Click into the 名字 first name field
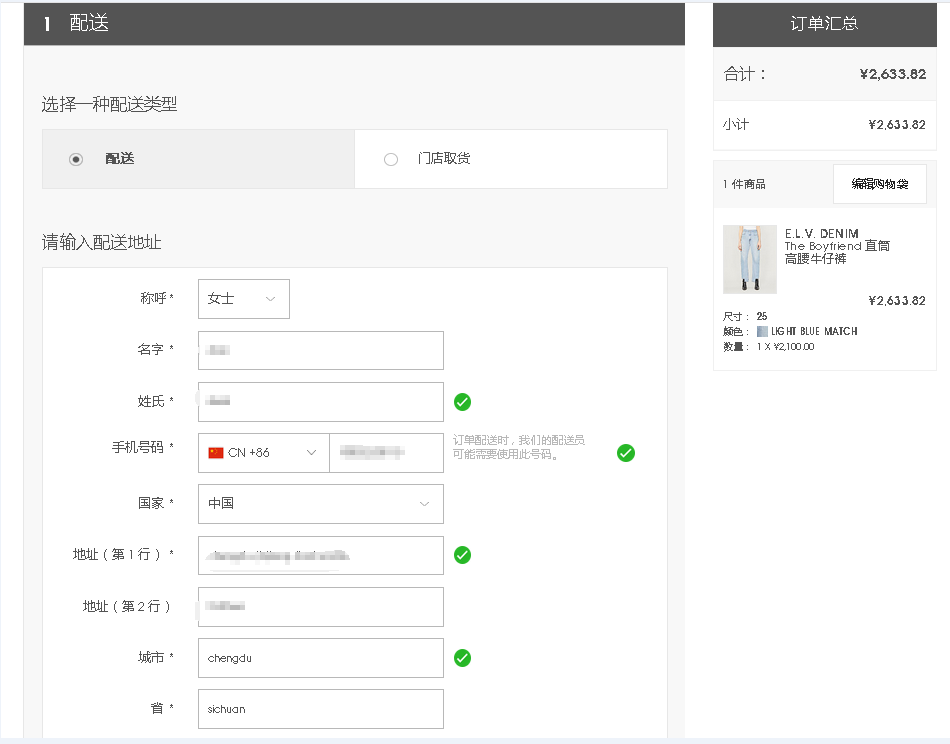Screen dimensions: 950x744 (x=320, y=350)
